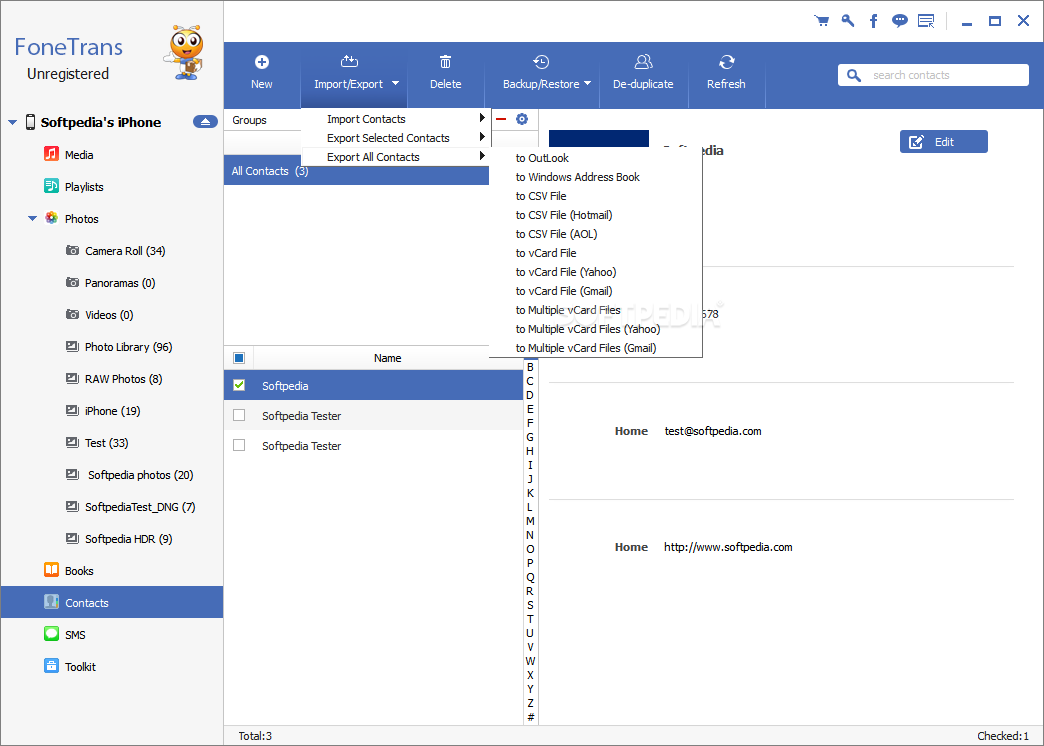
Task: Click the Backup/Restore clock icon
Action: click(541, 62)
